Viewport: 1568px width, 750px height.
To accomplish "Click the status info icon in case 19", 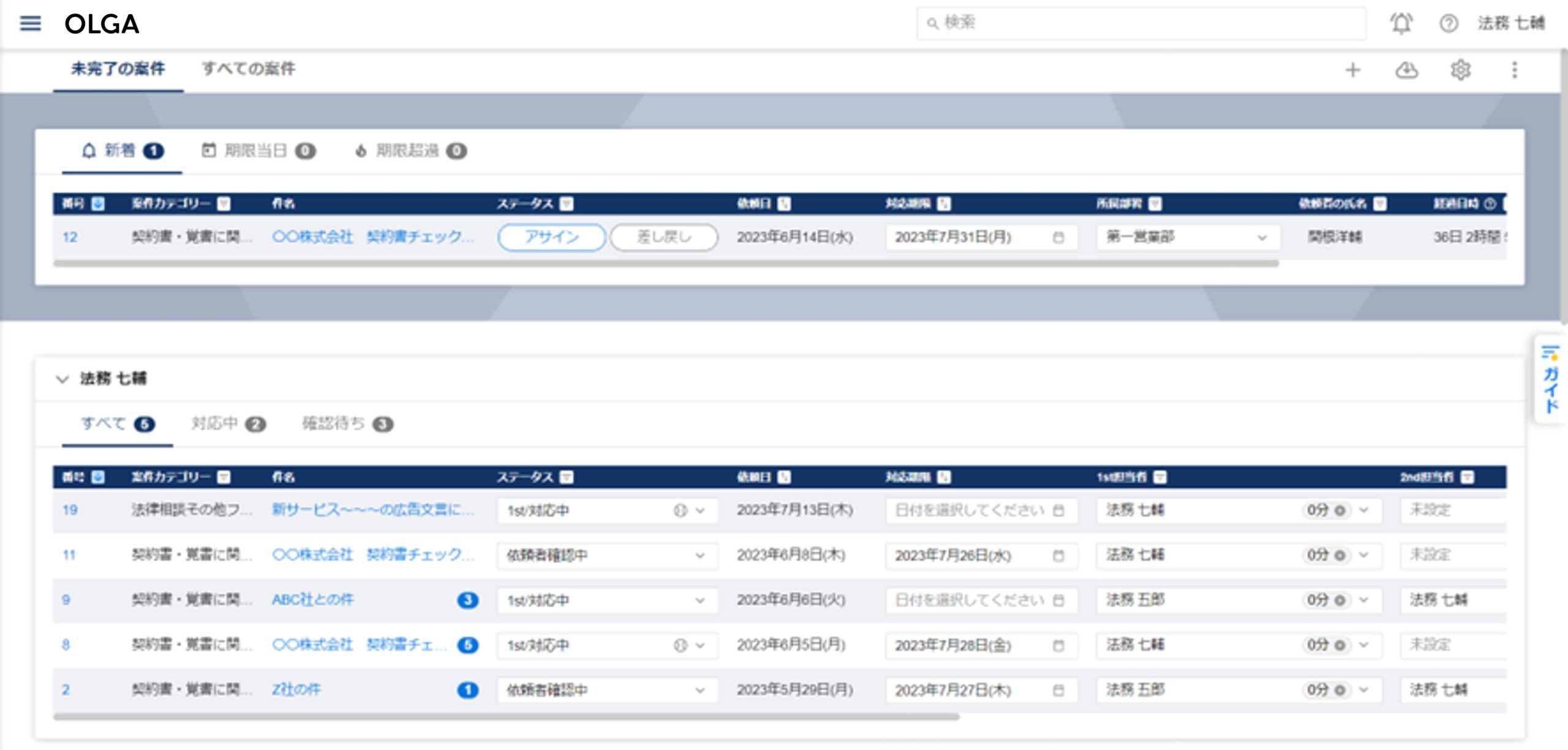I will click(680, 511).
